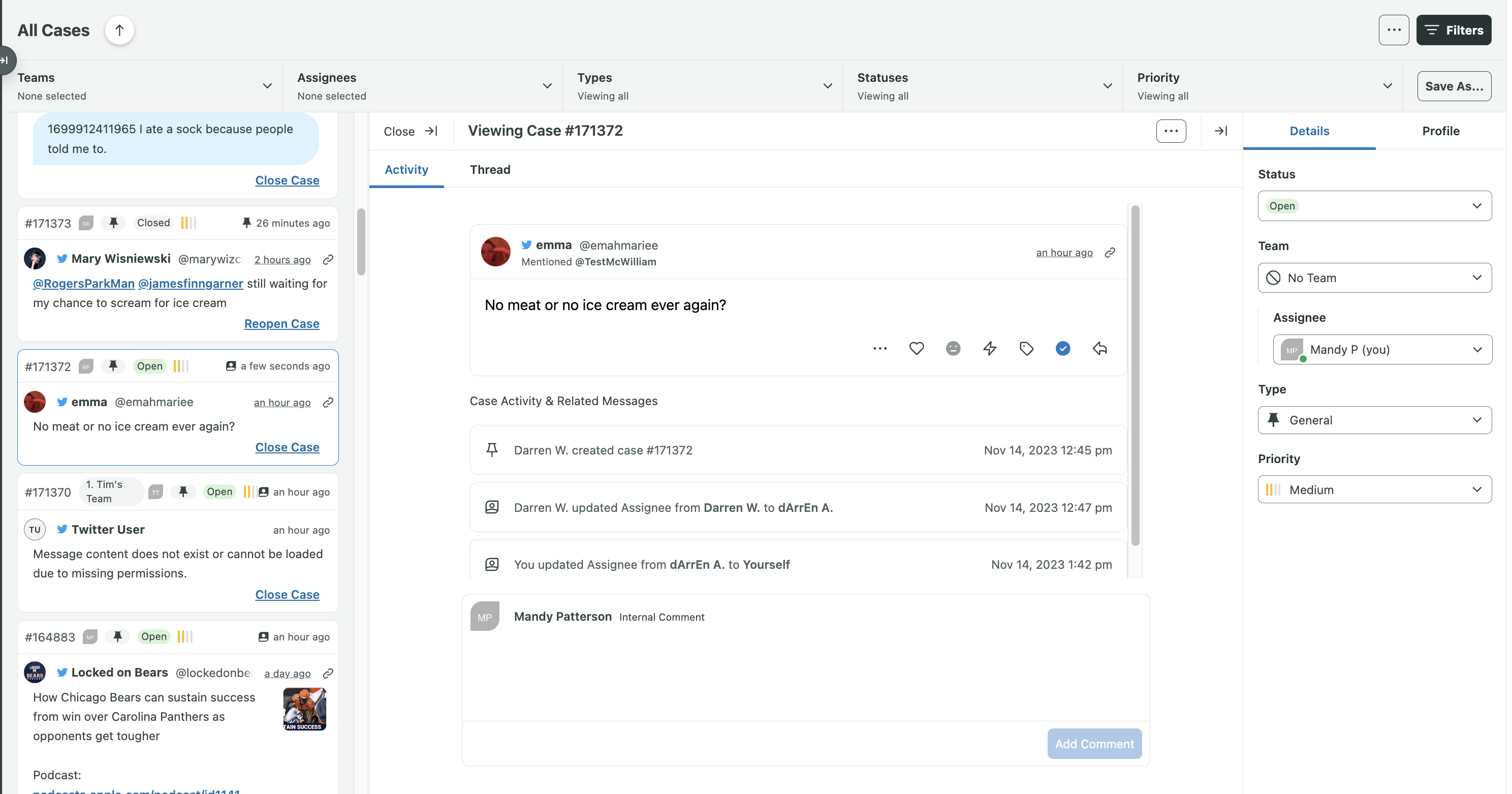Click the Add Comment button
1512x794 pixels.
[x=1094, y=744]
